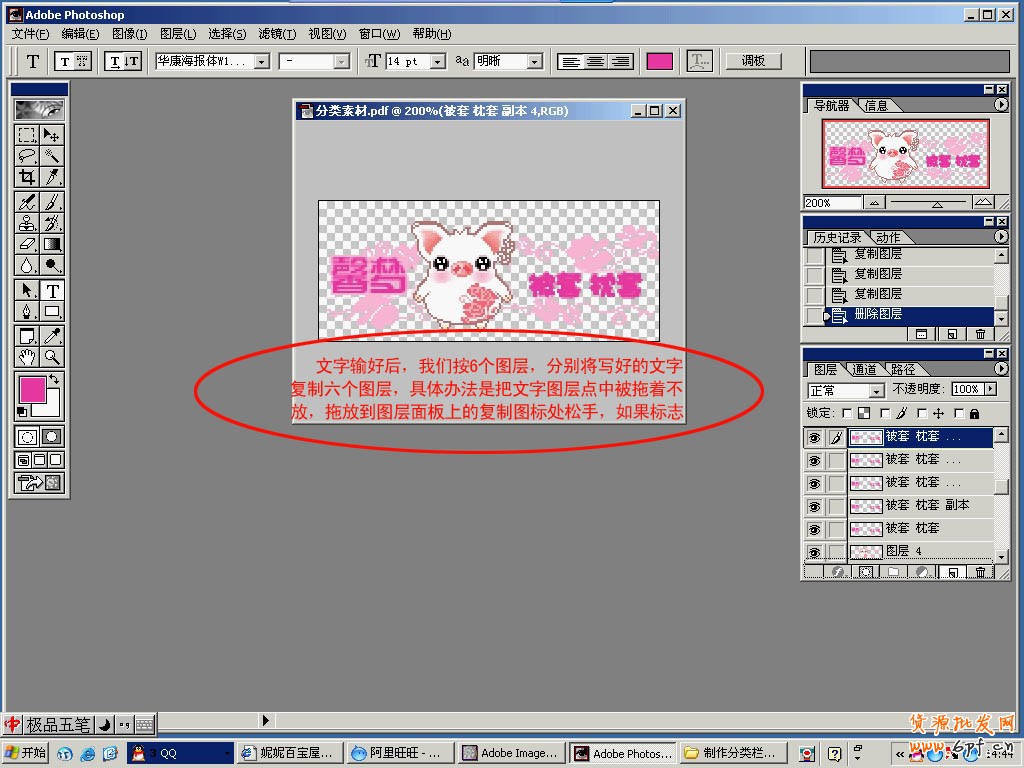Screen dimensions: 1024x768
Task: Select the Gradient tool
Action: click(x=52, y=244)
